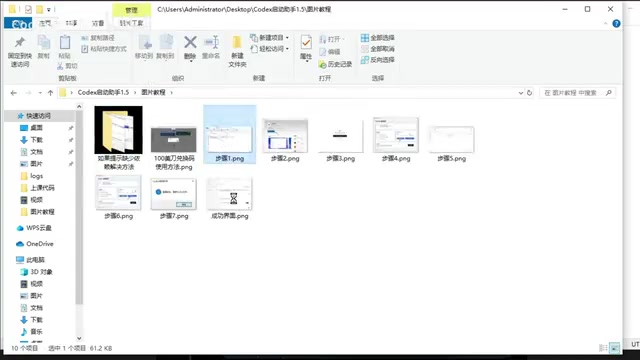
Task: Click 图片教程 in the breadcrumb path
Action: [x=153, y=93]
